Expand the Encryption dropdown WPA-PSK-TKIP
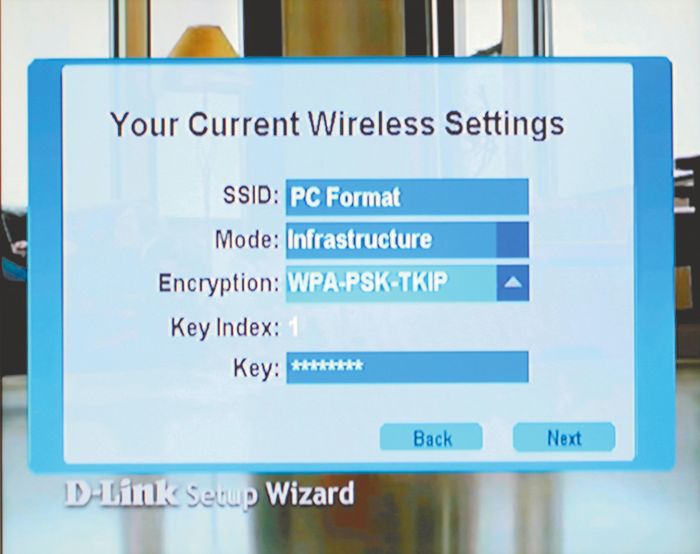The image size is (700, 554). pos(407,283)
